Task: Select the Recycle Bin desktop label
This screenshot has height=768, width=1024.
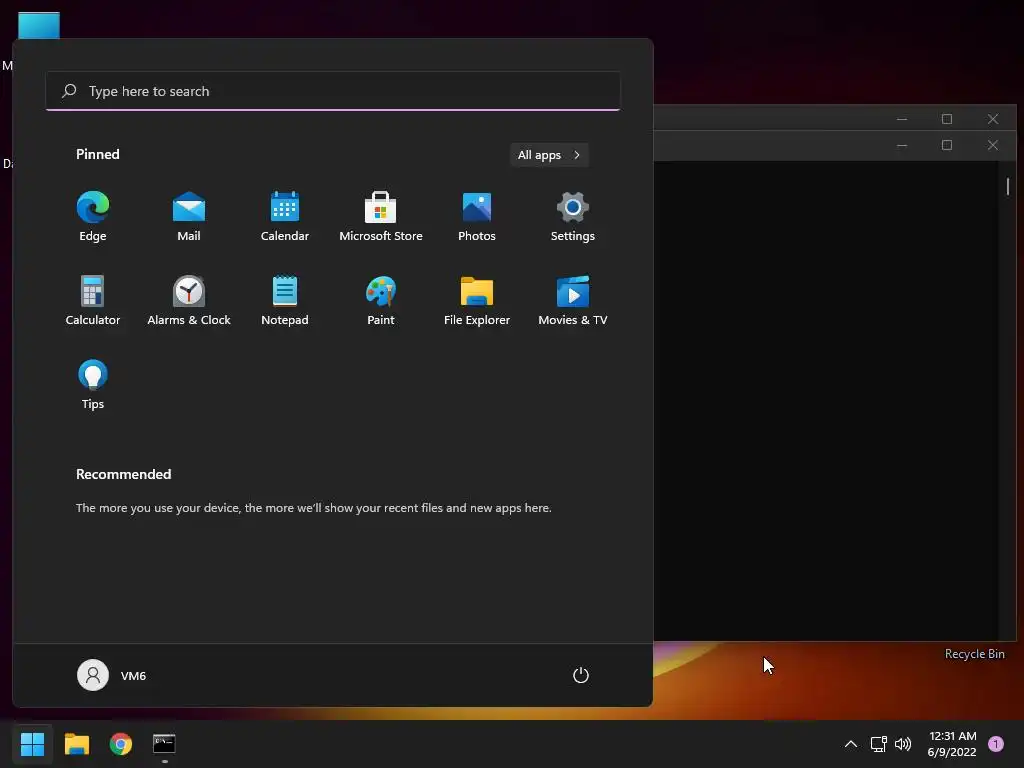Action: coord(974,654)
